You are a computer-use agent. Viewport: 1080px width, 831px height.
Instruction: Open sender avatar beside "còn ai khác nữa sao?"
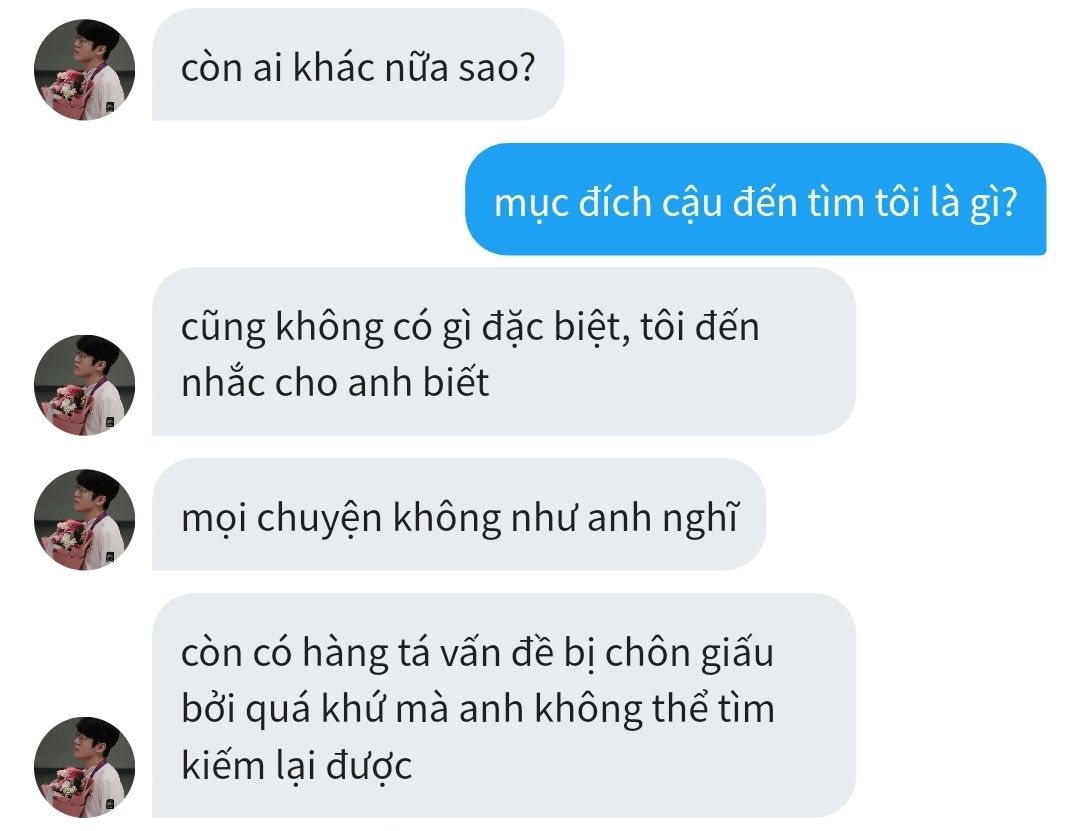84,70
